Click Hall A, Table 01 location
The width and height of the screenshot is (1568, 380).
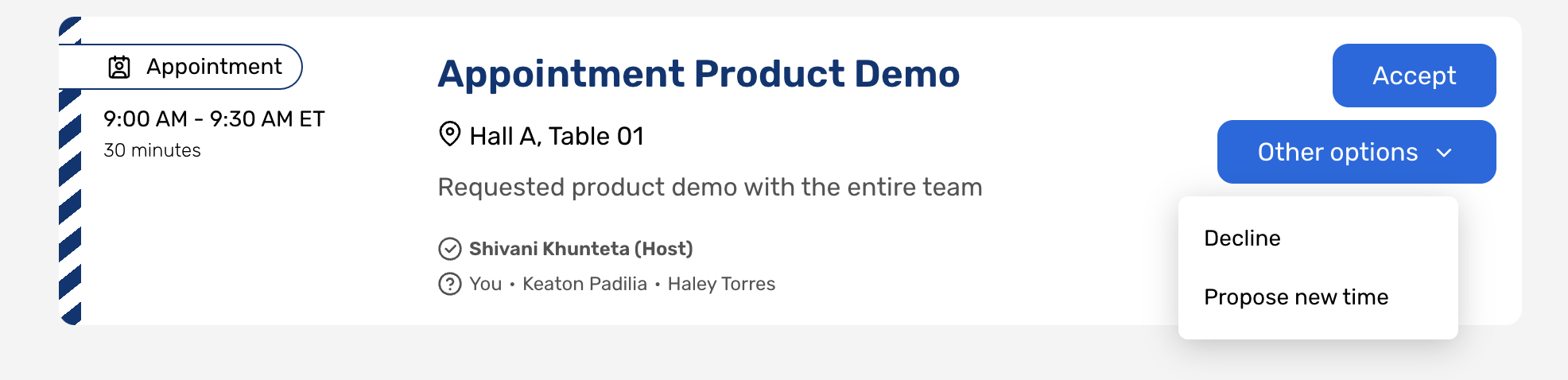coord(556,137)
